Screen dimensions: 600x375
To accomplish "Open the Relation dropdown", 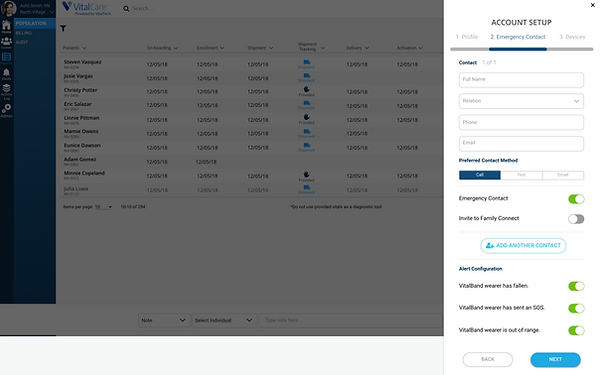I will click(521, 101).
